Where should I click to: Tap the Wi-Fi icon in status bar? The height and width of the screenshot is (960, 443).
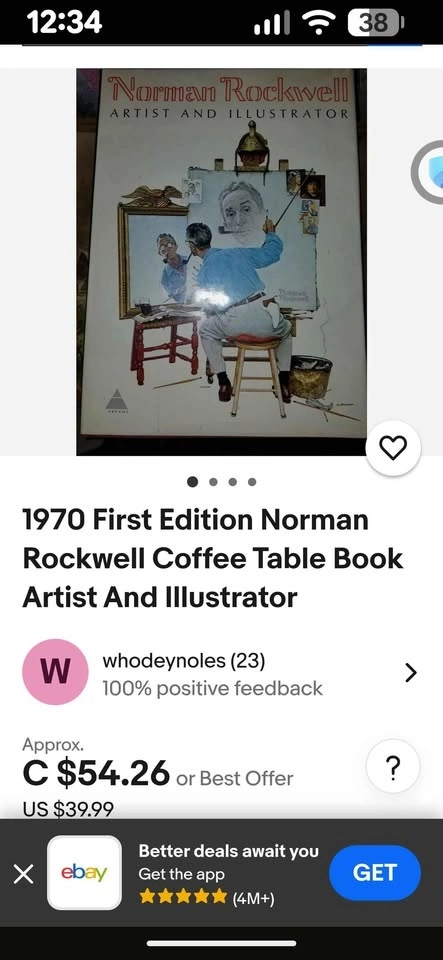click(x=317, y=23)
